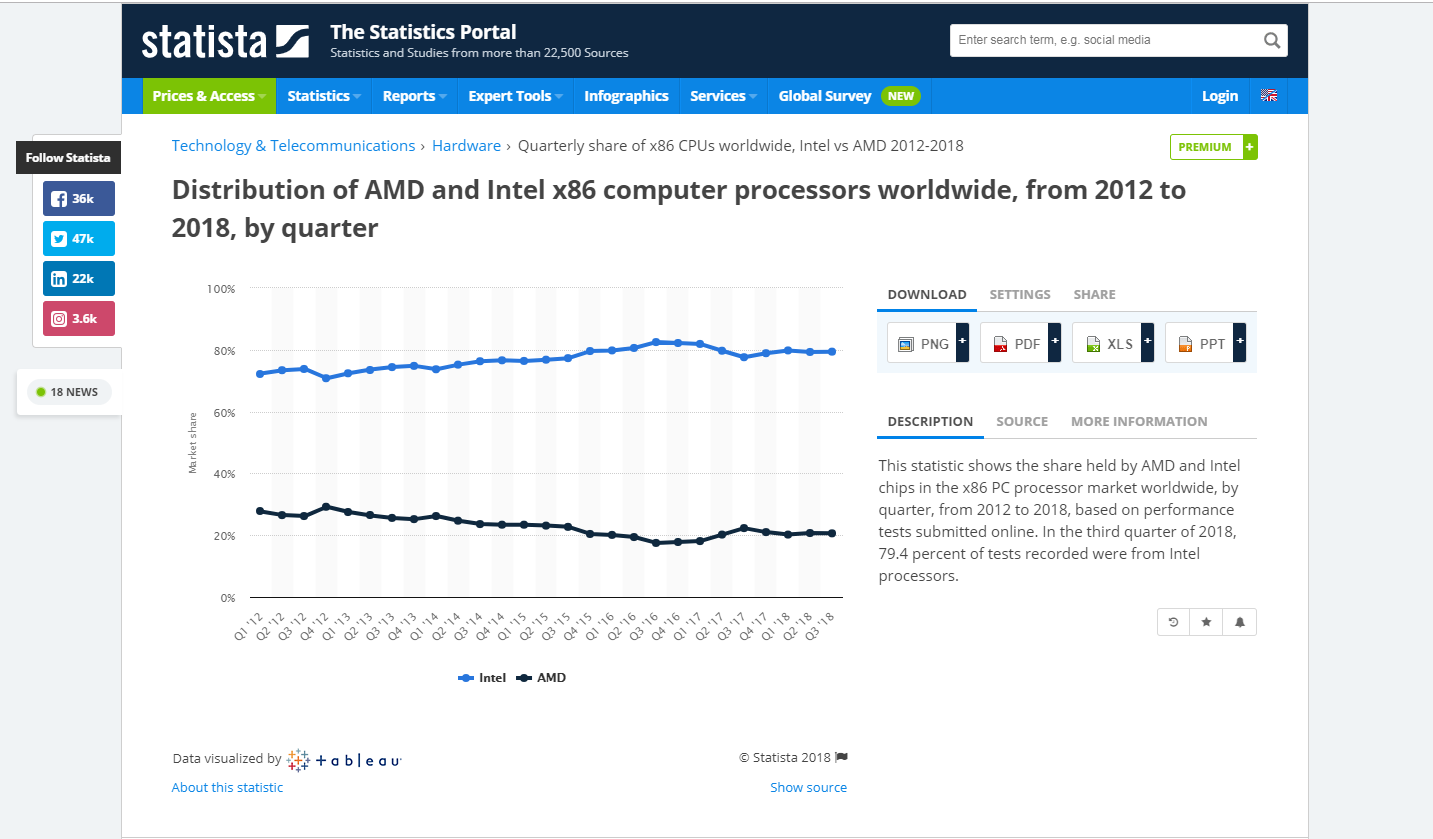Click the flag icon beside Statista 2018
This screenshot has width=1433, height=839.
(842, 757)
